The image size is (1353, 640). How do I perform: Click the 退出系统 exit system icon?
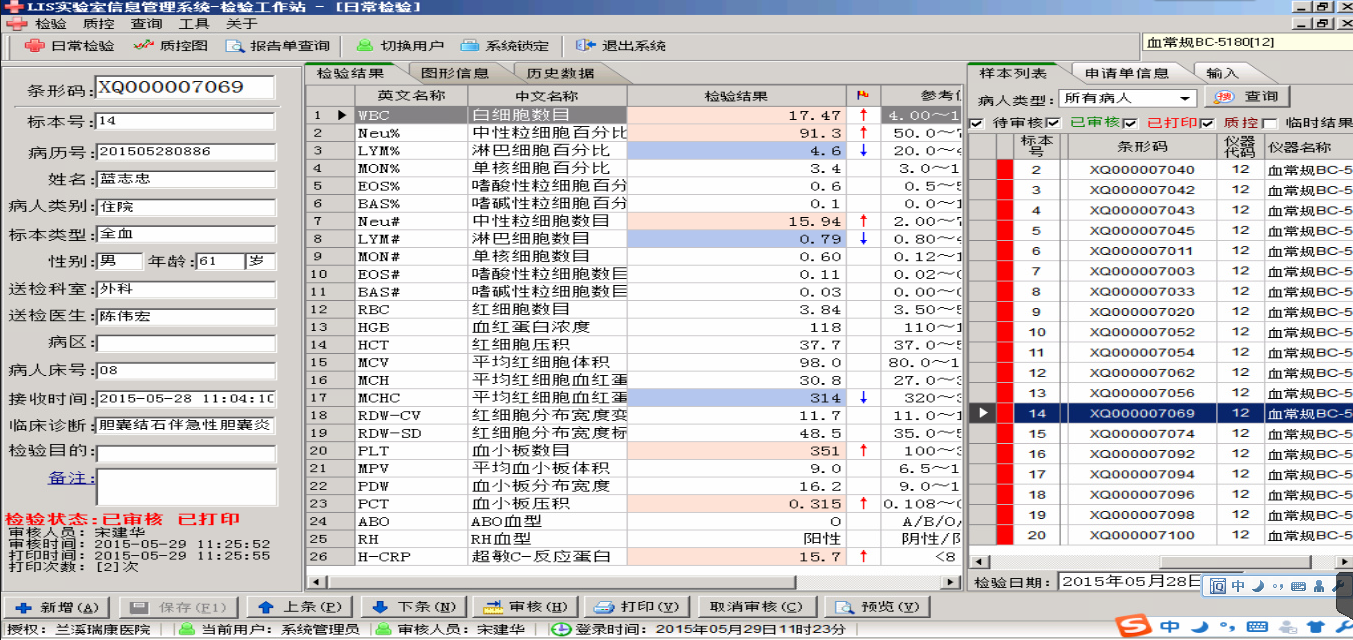(x=585, y=46)
